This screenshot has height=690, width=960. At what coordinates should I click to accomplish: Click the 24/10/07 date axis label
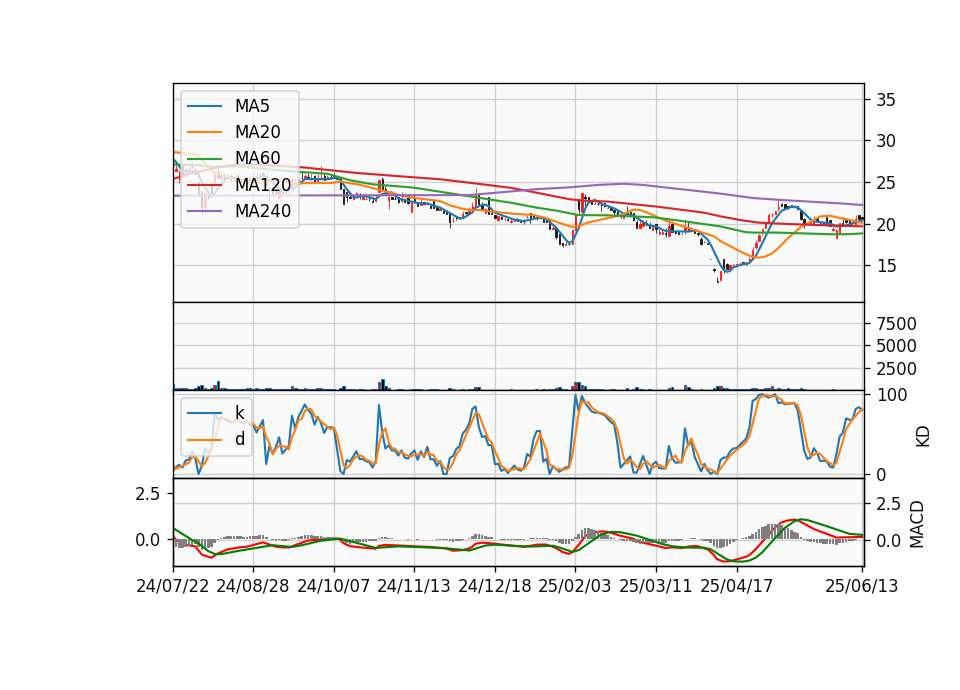[334, 586]
